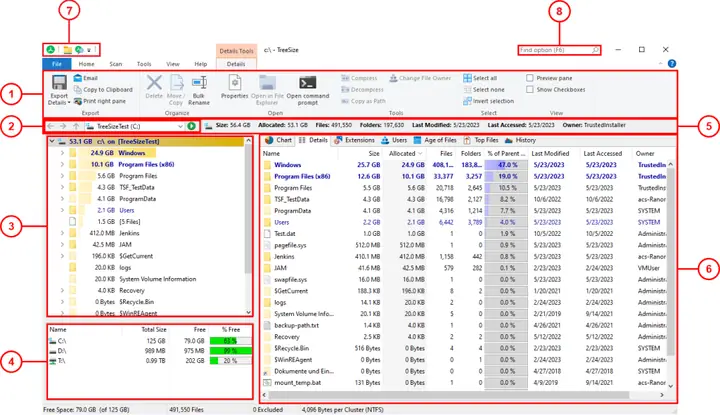Expand the Program Files (x86) tree node

pos(62,164)
